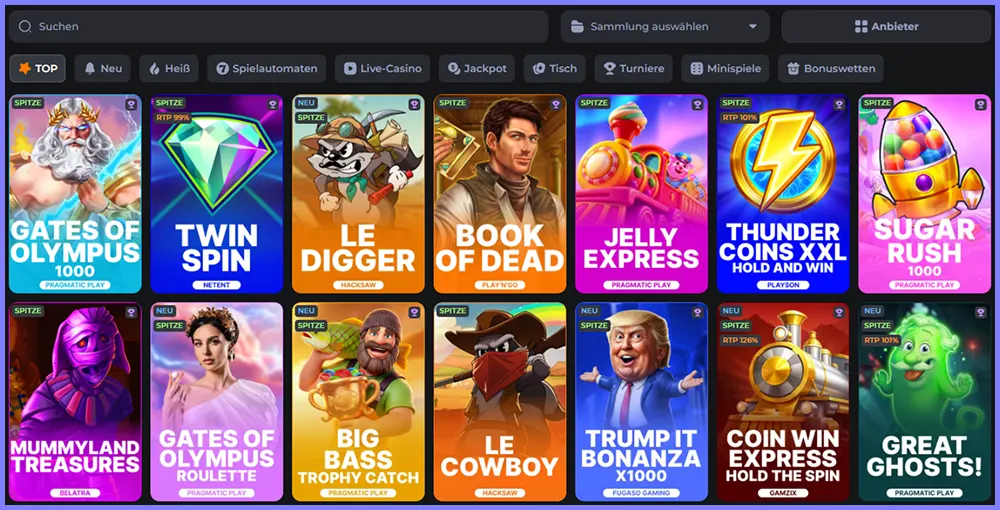Click the NEU badge on Le Digger
The image size is (1000, 510).
click(306, 103)
